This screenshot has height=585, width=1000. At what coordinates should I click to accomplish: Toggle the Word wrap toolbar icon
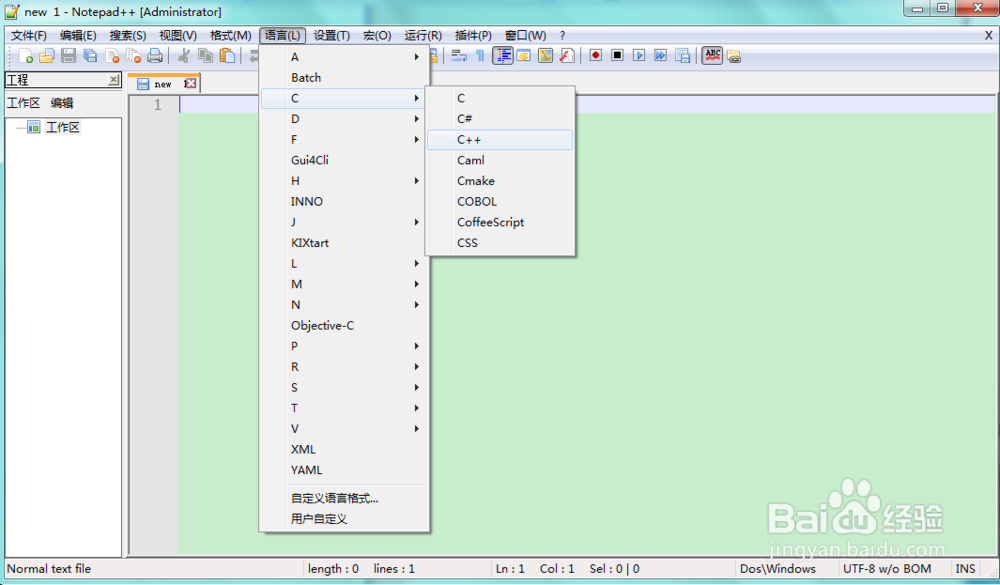(459, 56)
